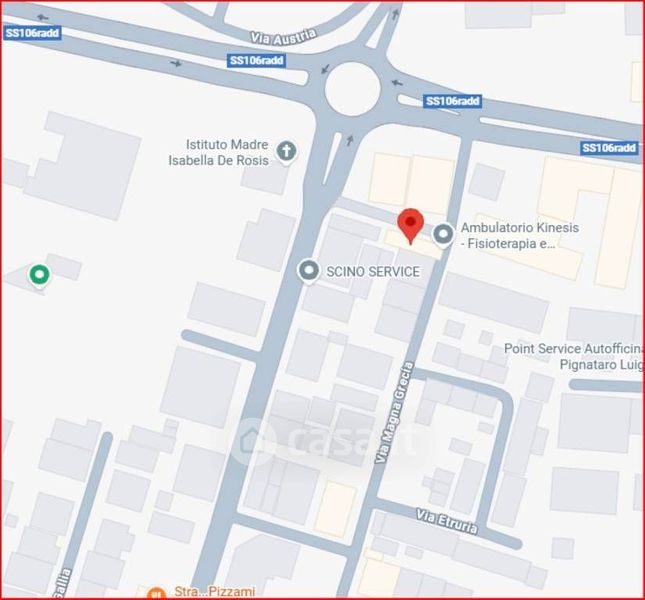Viewport: 645px width, 600px height.
Task: Open the SCINO SERVICE label
Action: pos(373,271)
